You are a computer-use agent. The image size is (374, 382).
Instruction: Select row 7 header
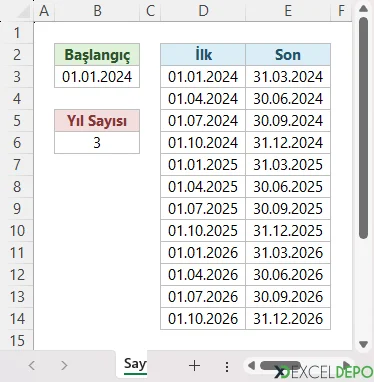point(17,164)
